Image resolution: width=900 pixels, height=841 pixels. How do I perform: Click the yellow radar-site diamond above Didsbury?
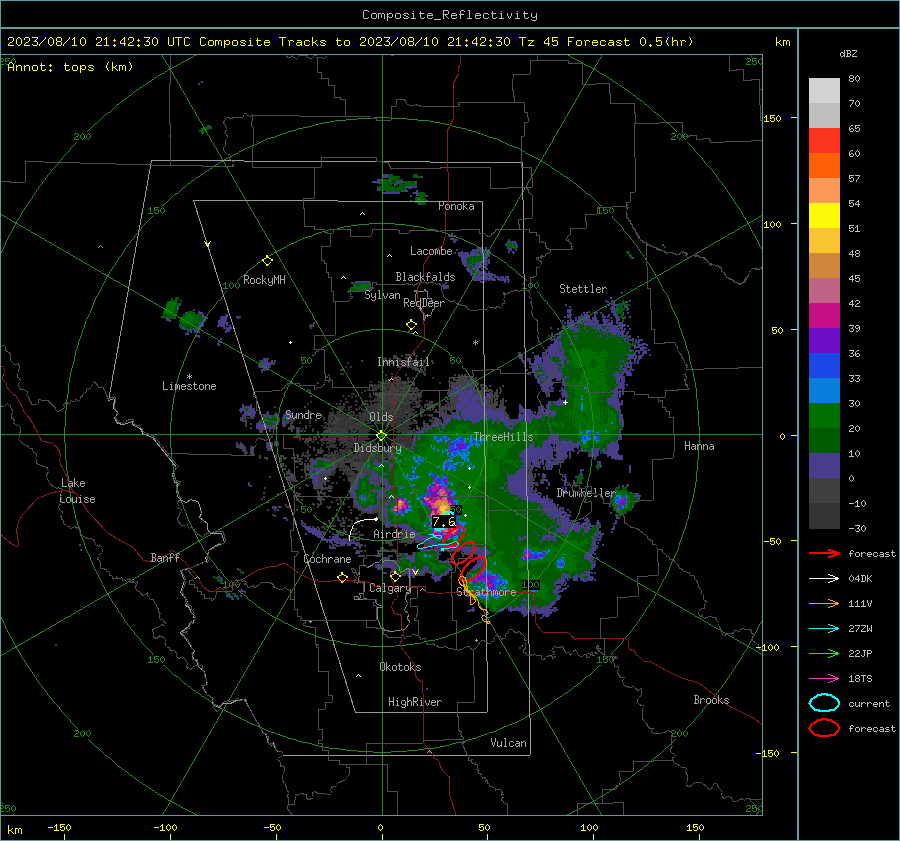381,436
